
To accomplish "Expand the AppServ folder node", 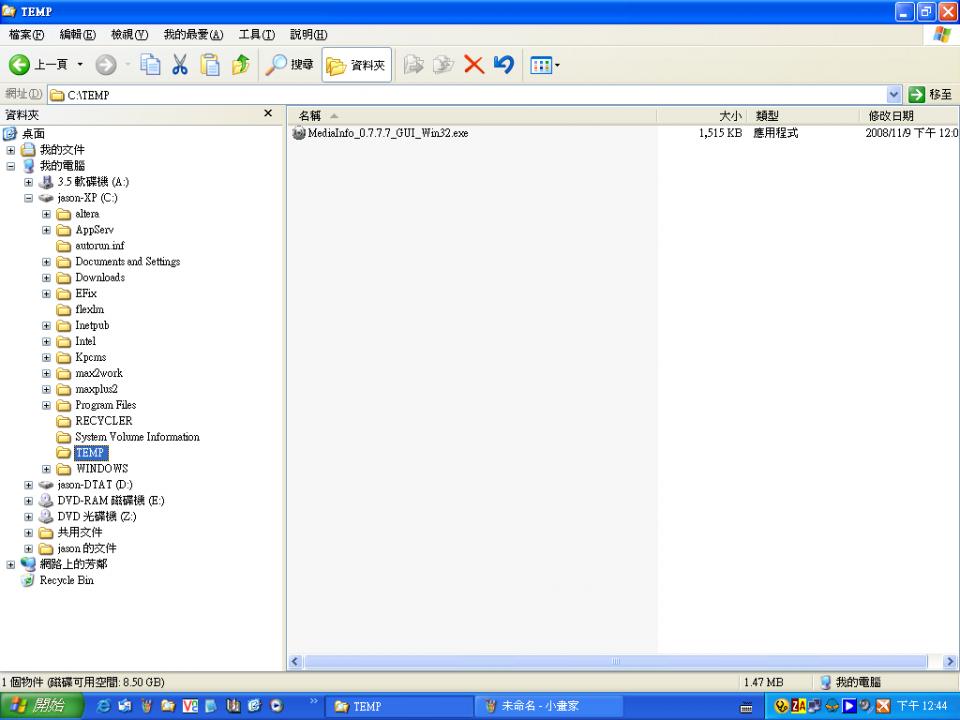I will tap(46, 230).
